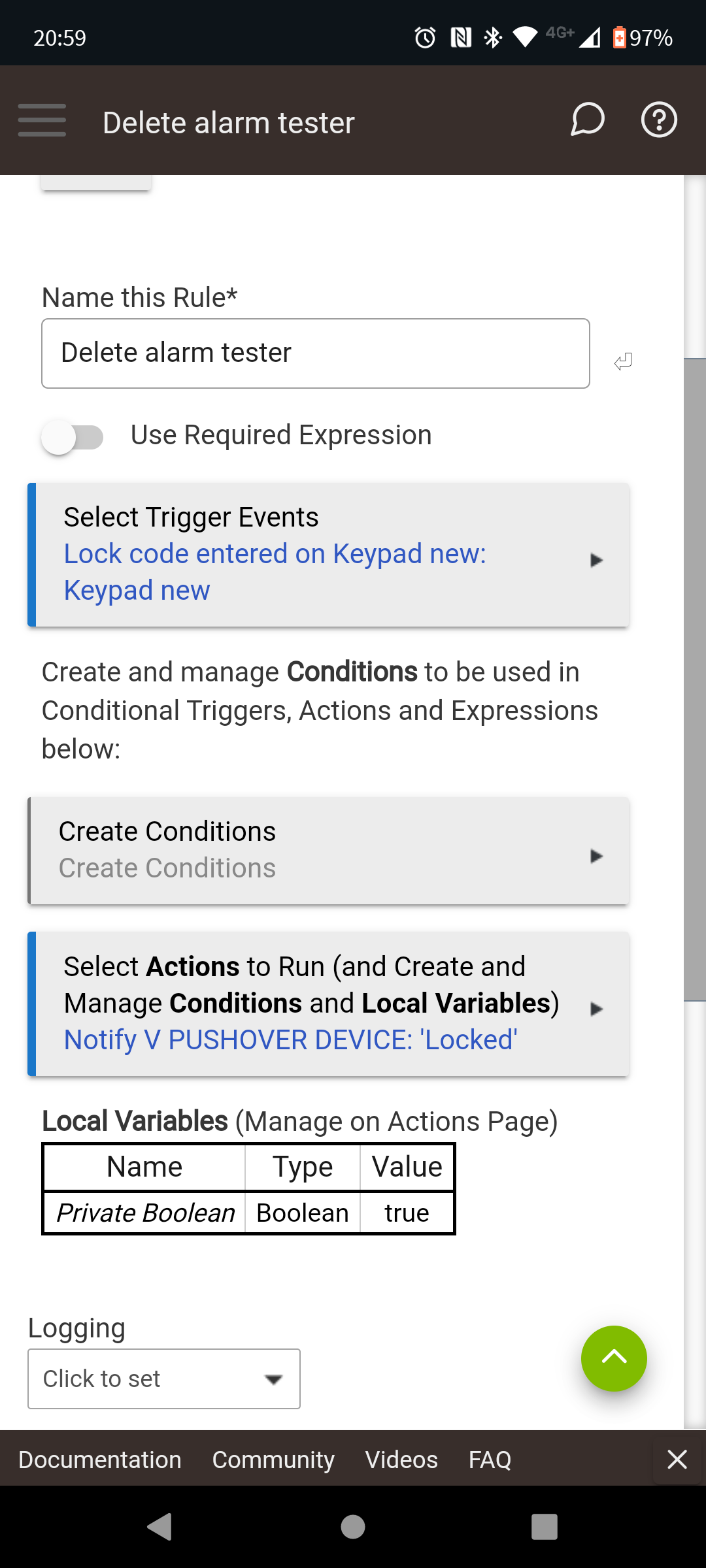Enable the Use Required Expression toggle
706x1568 pixels.
click(x=73, y=437)
